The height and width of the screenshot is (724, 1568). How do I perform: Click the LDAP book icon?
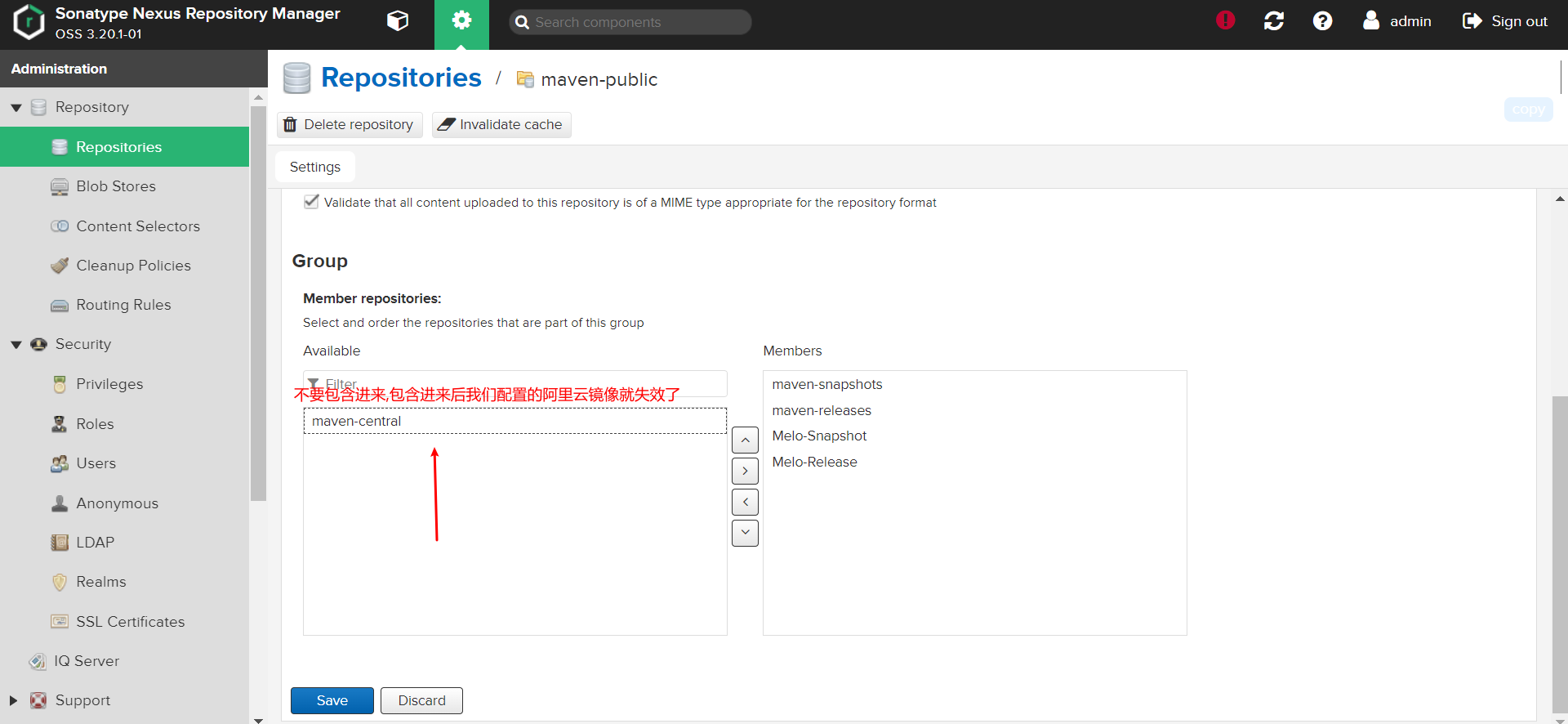pyautogui.click(x=60, y=543)
